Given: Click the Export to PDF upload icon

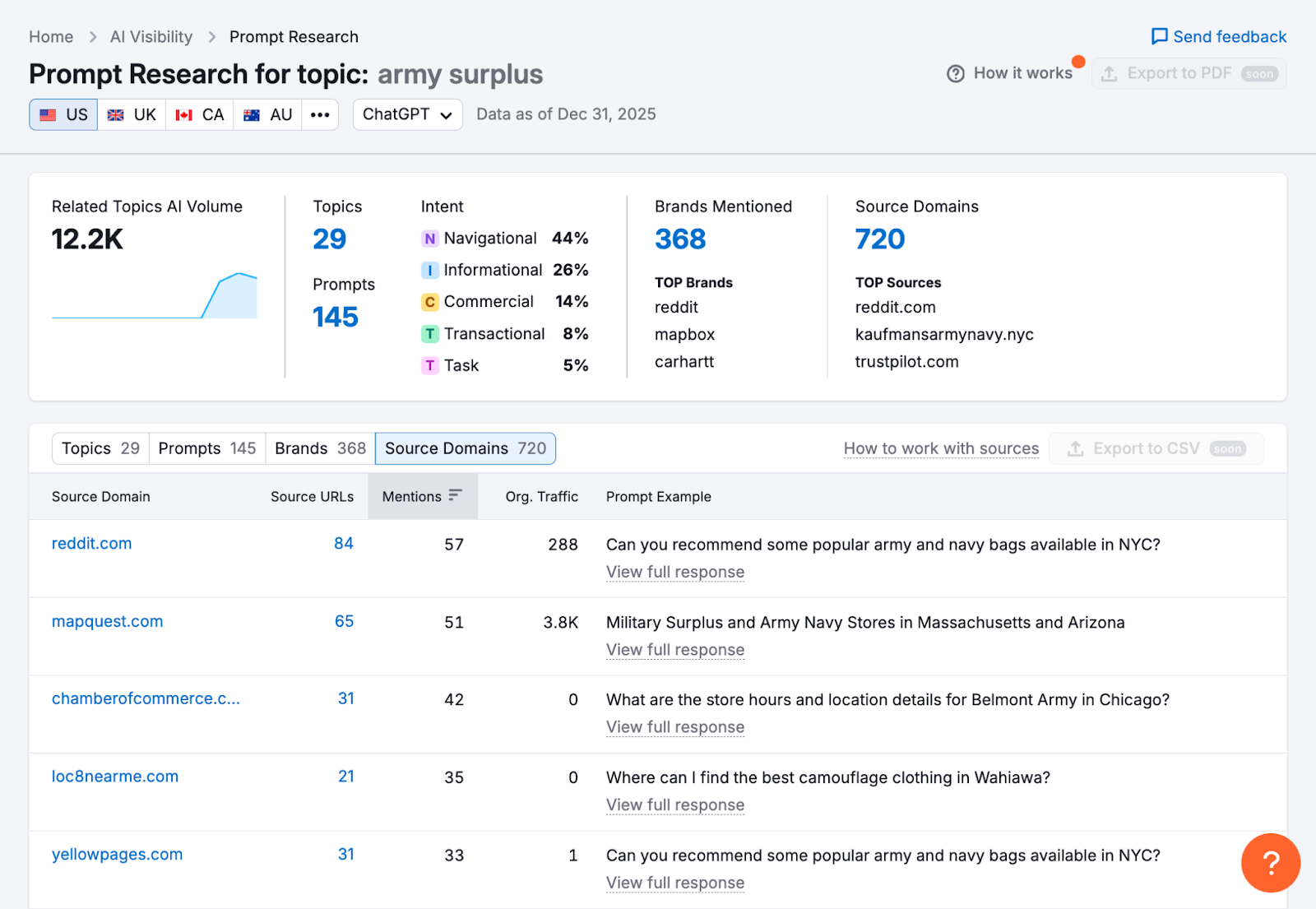Looking at the screenshot, I should click(1110, 74).
